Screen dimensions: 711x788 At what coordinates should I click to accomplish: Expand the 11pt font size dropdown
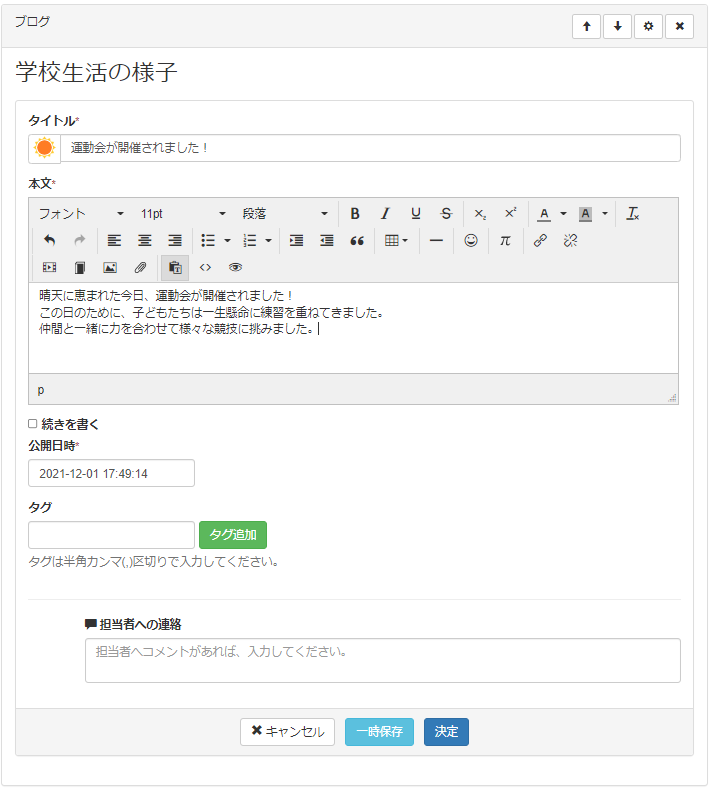(x=184, y=214)
